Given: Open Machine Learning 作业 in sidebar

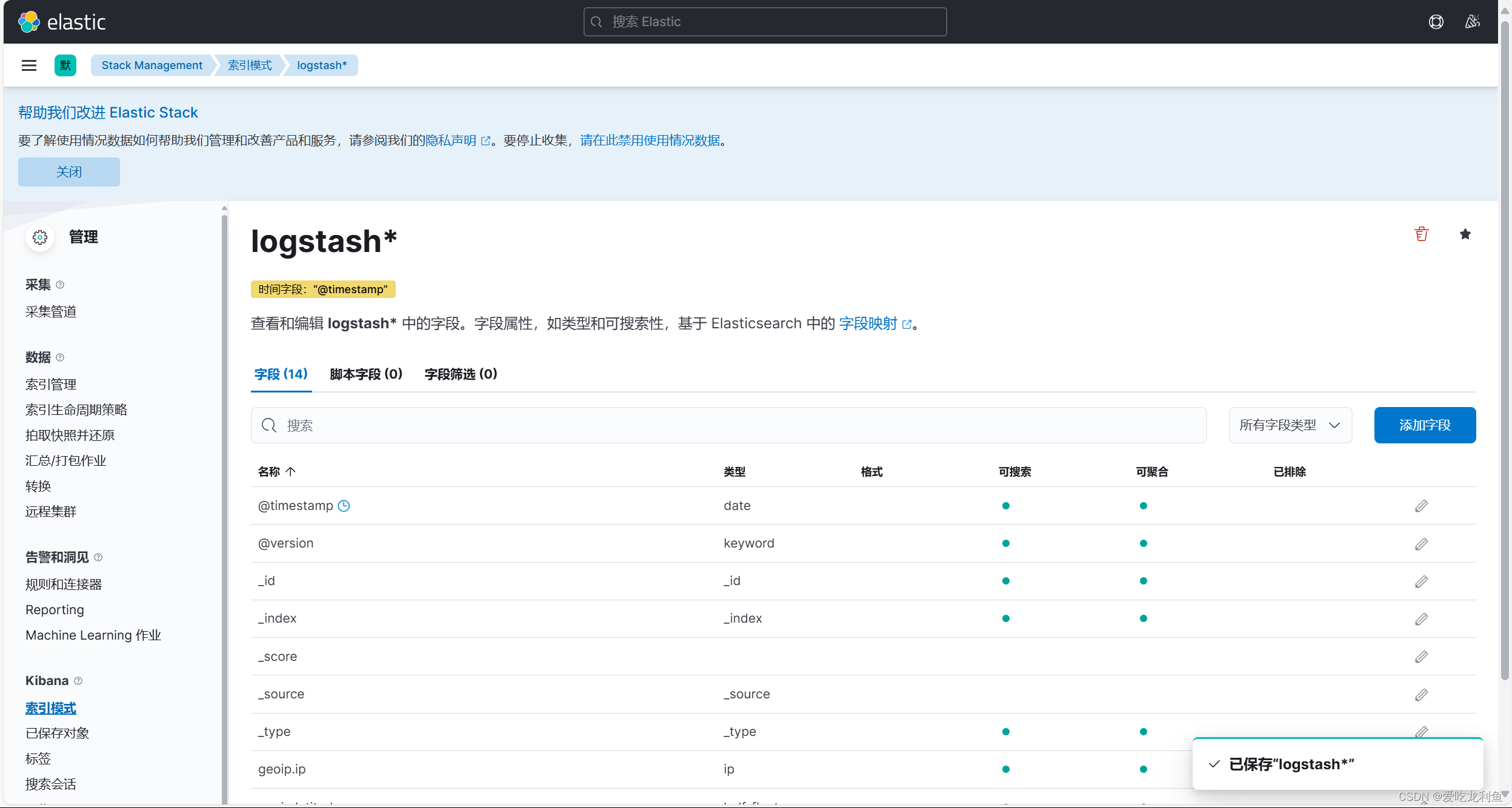Looking at the screenshot, I should tap(93, 635).
